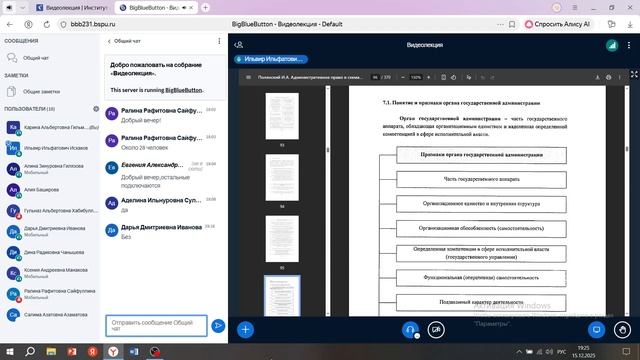Screen dimensions: 640x360
Task: Download the PDF document
Action: pos(598,77)
